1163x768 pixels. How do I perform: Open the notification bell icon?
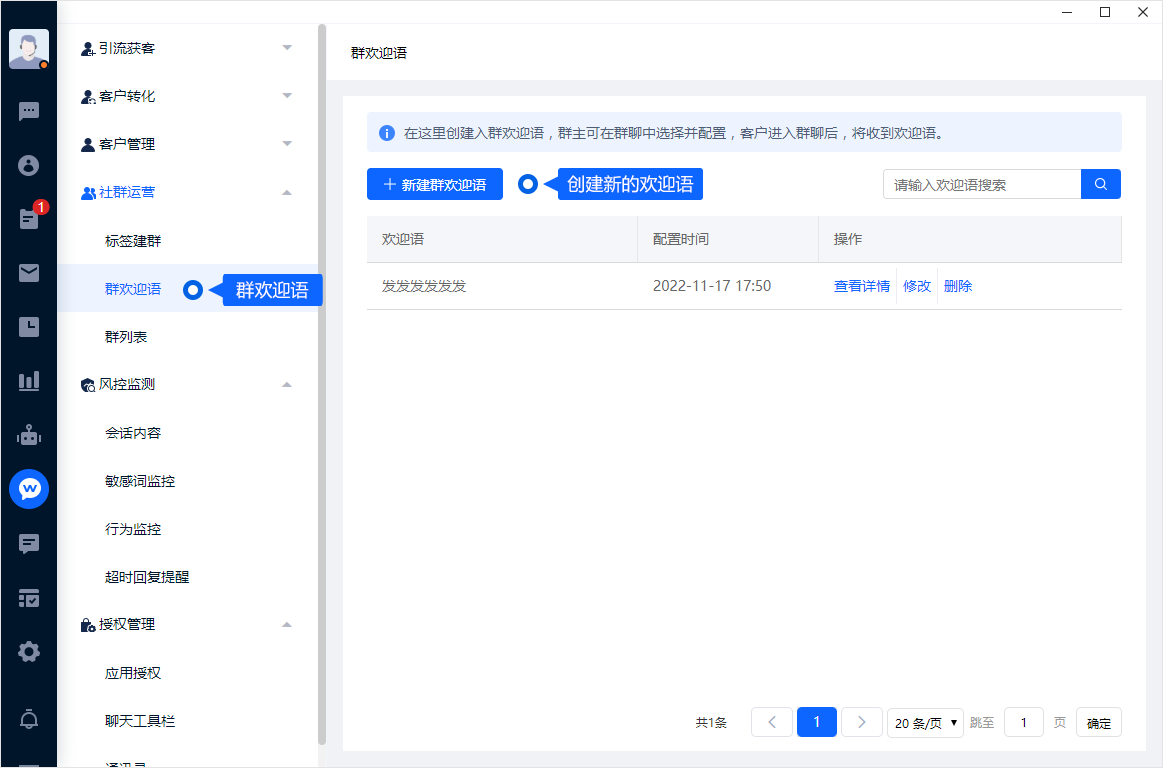(29, 718)
